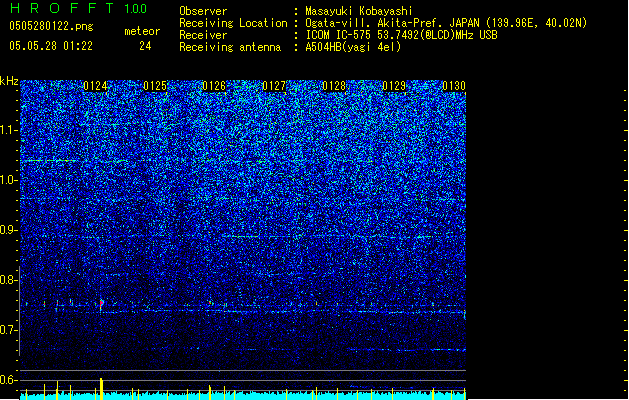Click the Receiving Location label

233,23
